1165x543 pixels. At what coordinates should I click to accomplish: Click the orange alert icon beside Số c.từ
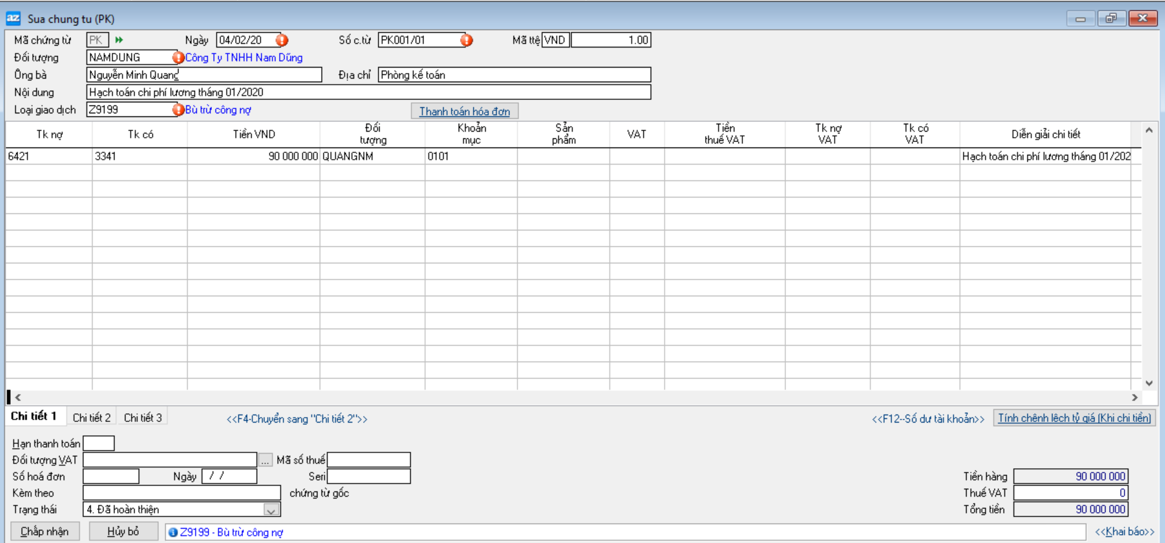point(466,40)
